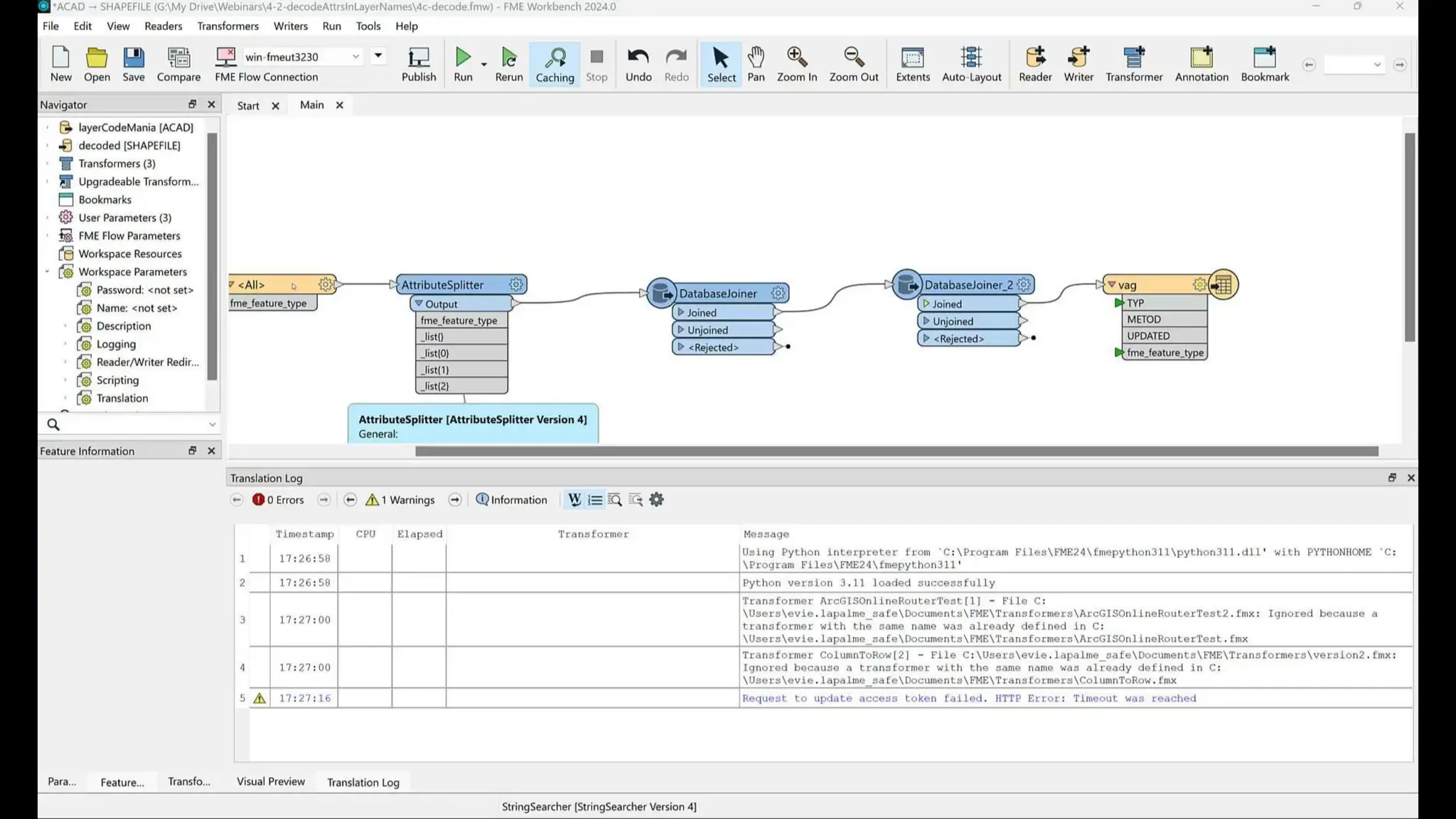Image resolution: width=1456 pixels, height=819 pixels.
Task: Click the Rerun workspace icon
Action: [508, 63]
